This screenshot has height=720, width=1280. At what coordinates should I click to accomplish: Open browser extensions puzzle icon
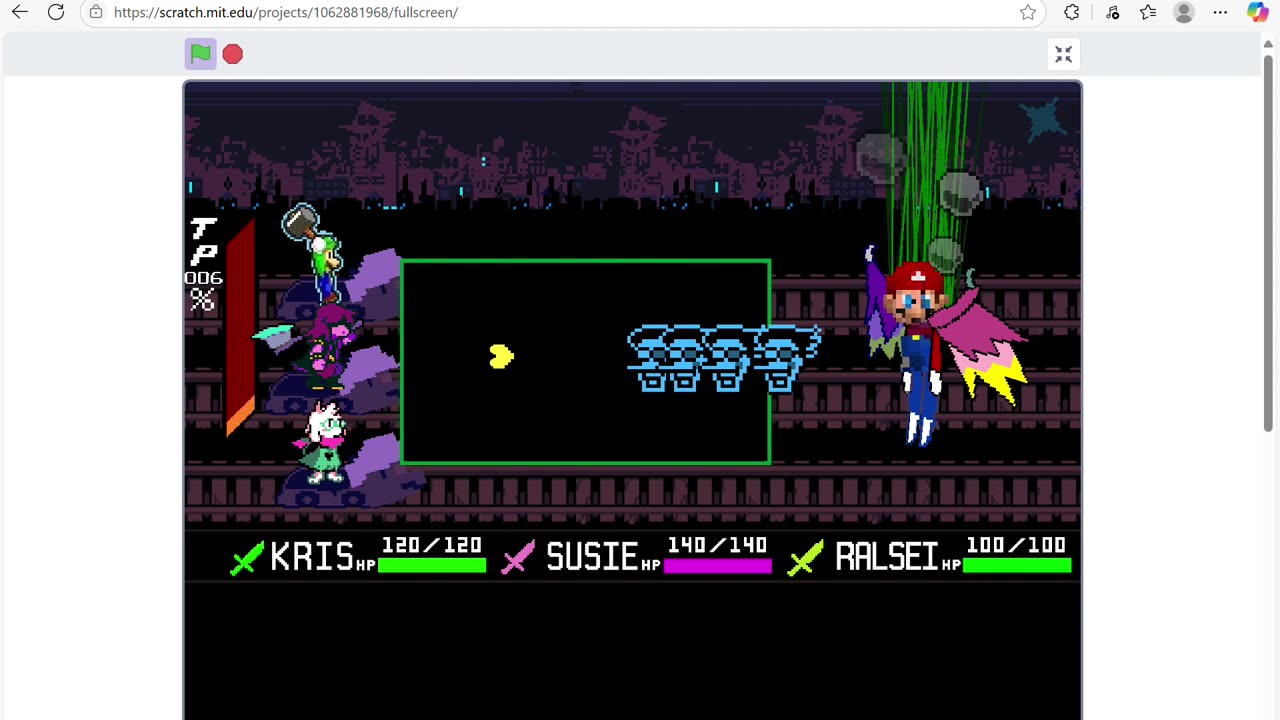click(x=1072, y=12)
